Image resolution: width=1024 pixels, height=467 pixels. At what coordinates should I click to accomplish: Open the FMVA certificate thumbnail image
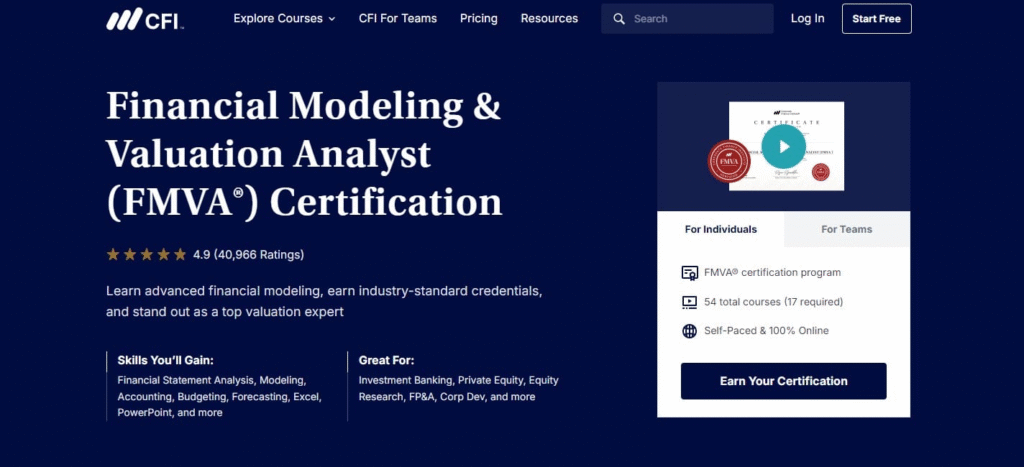(x=786, y=146)
